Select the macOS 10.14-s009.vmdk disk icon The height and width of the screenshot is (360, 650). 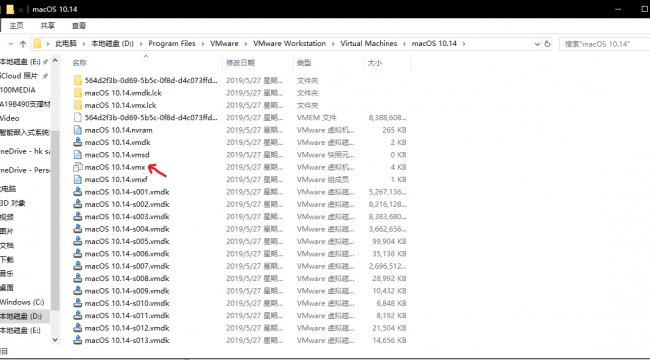78,291
